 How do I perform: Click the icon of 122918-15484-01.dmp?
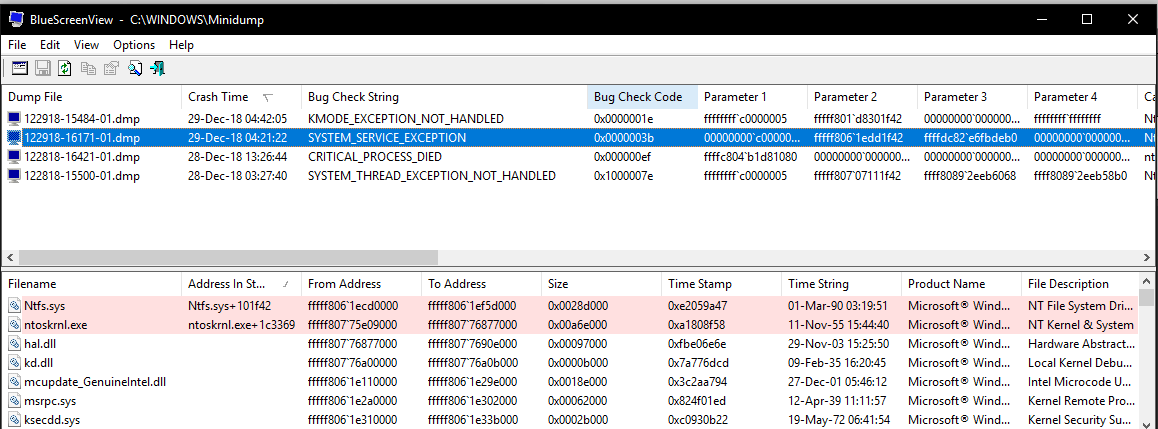click(14, 119)
